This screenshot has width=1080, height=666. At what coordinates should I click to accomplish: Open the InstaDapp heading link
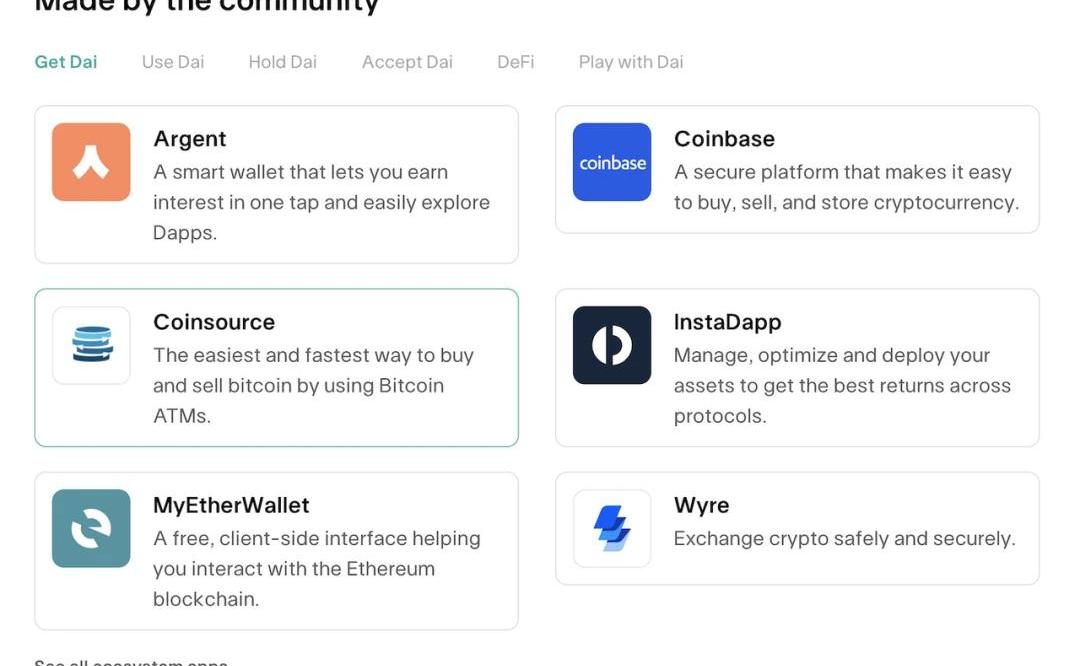tap(727, 322)
